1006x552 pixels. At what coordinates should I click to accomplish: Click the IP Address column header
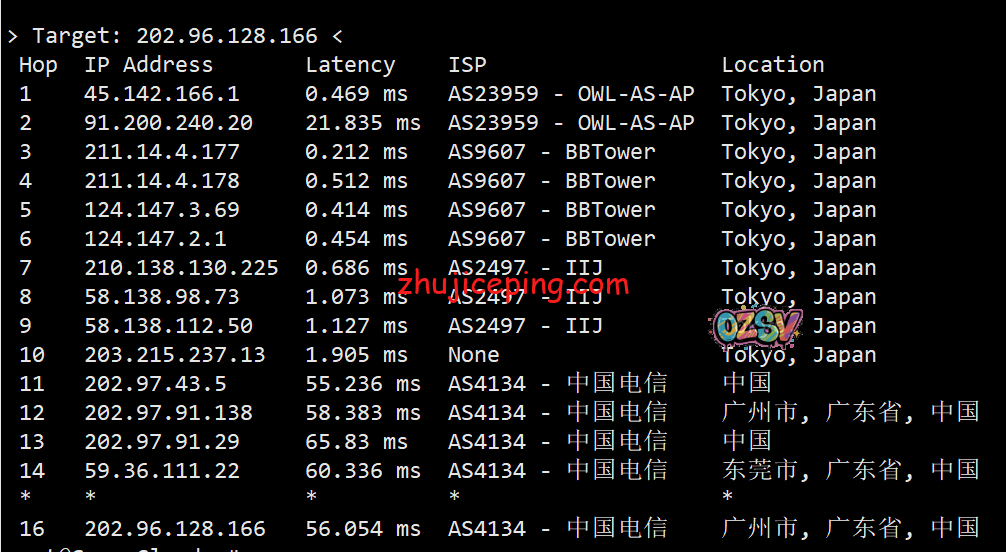point(148,65)
